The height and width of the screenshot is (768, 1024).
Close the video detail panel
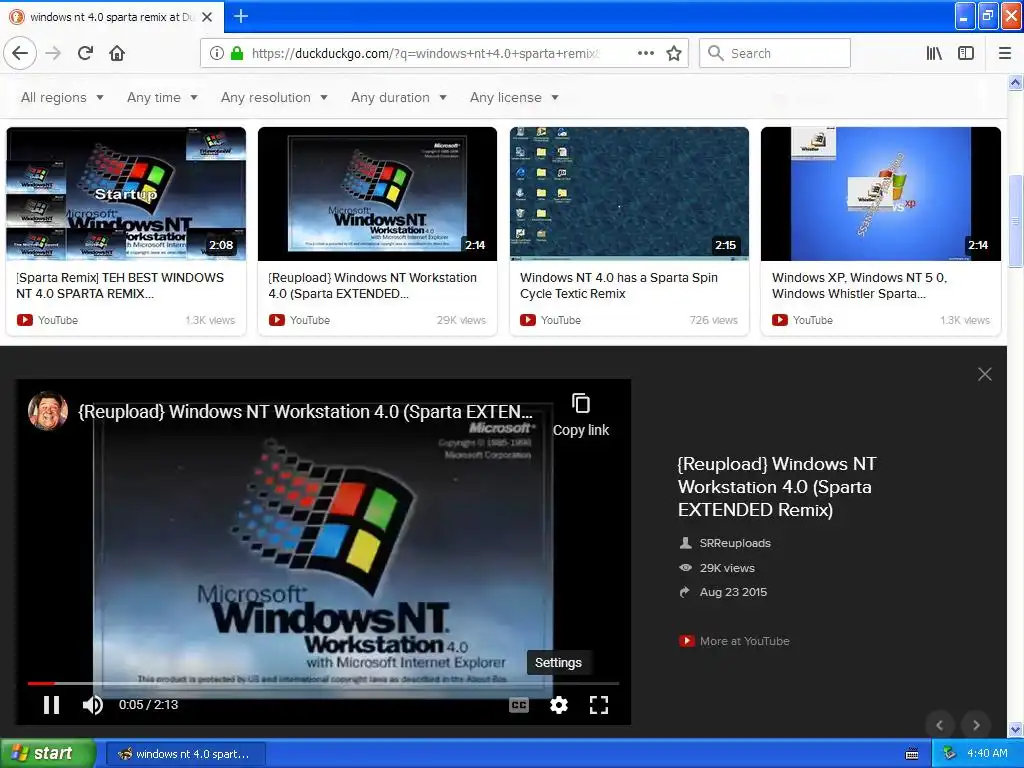pos(985,374)
